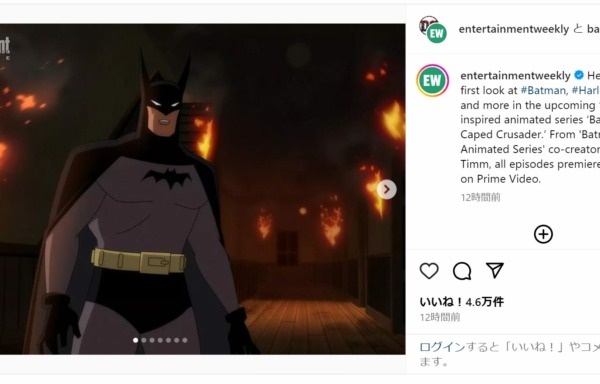Click the blue verified badge
The image size is (600, 384).
click(579, 75)
